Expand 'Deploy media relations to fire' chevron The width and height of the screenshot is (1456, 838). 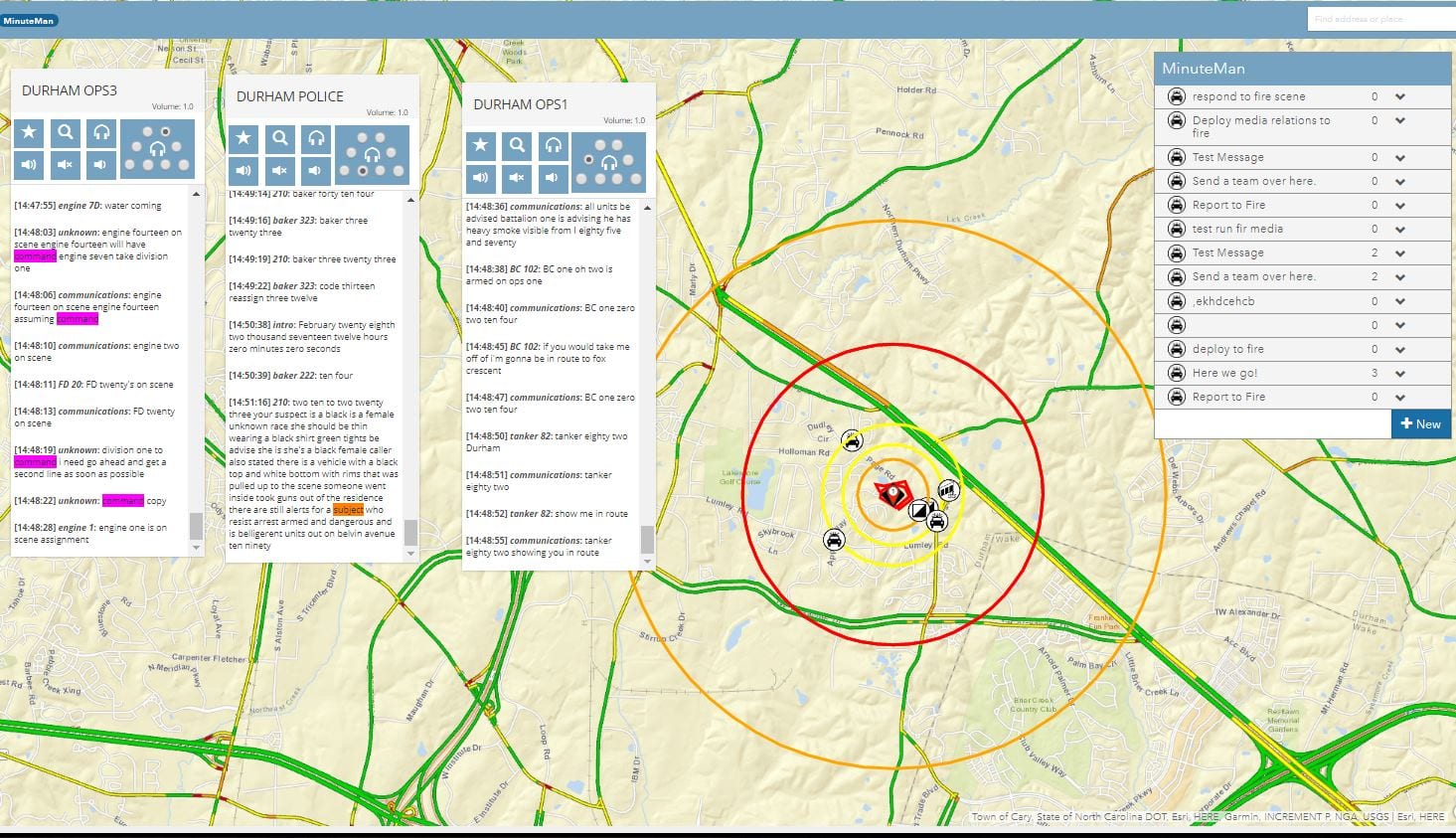(1399, 121)
